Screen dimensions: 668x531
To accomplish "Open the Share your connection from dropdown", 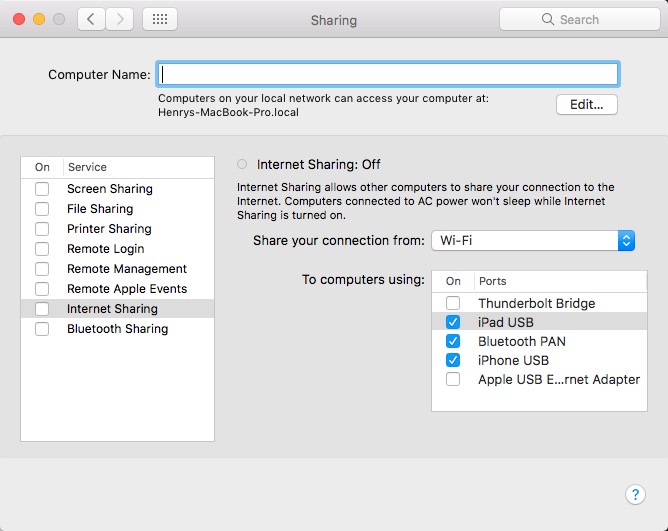I will [533, 241].
